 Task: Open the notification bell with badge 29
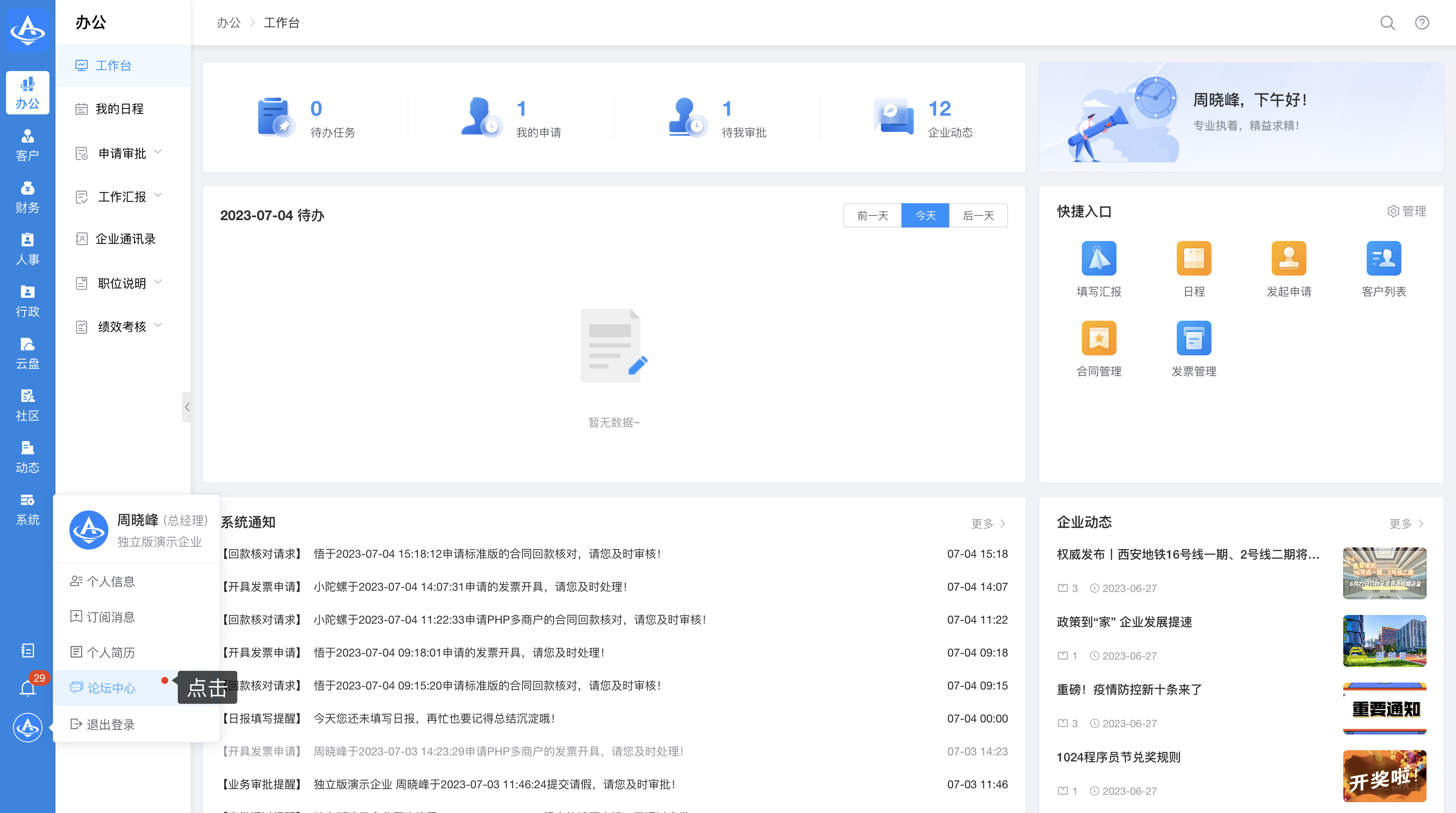click(28, 688)
